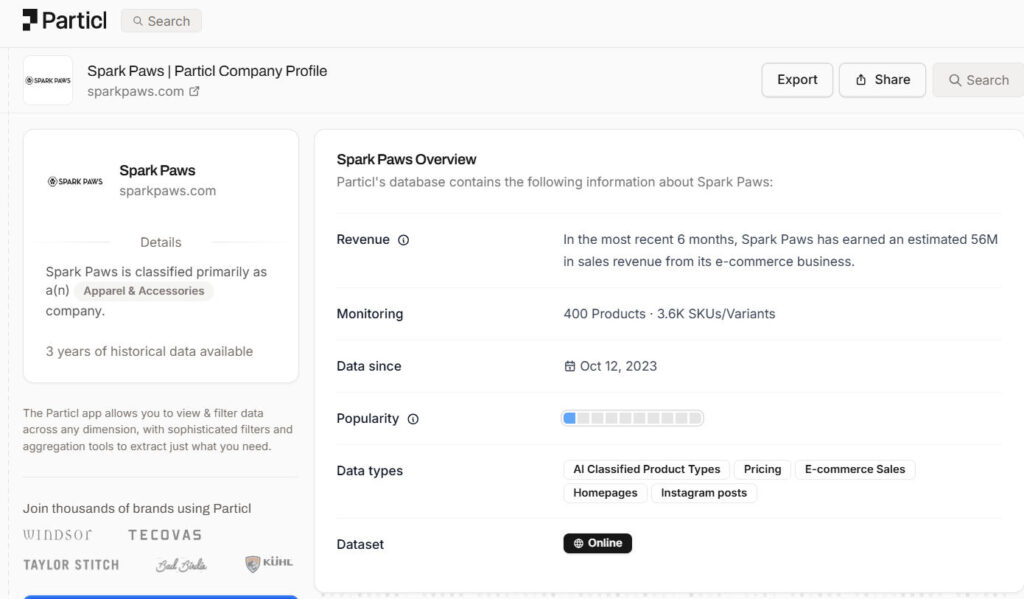Select the E-commerce Sales tag
Viewport: 1024px width, 599px height.
[x=855, y=469]
